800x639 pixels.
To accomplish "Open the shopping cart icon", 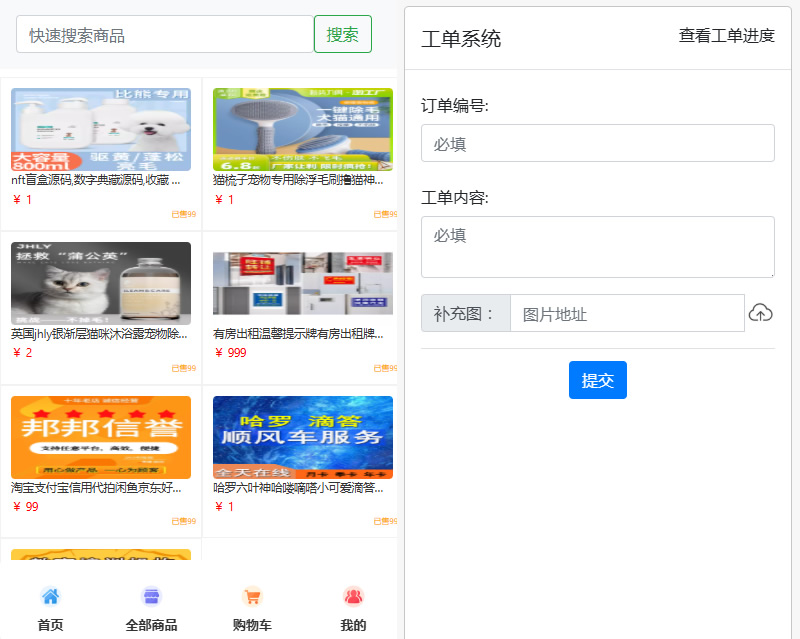I will tap(252, 597).
